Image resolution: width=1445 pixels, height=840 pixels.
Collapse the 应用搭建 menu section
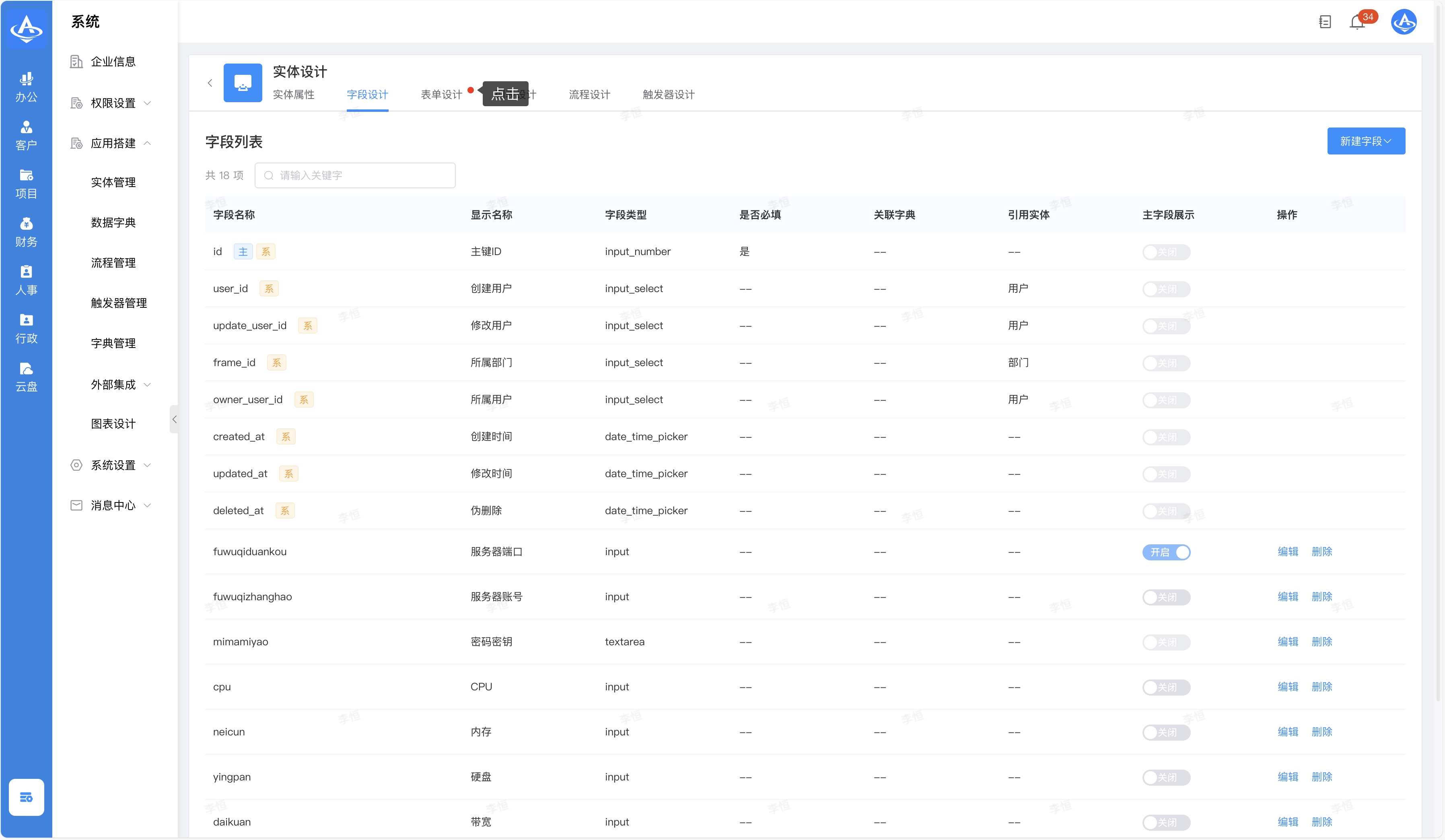pos(113,143)
